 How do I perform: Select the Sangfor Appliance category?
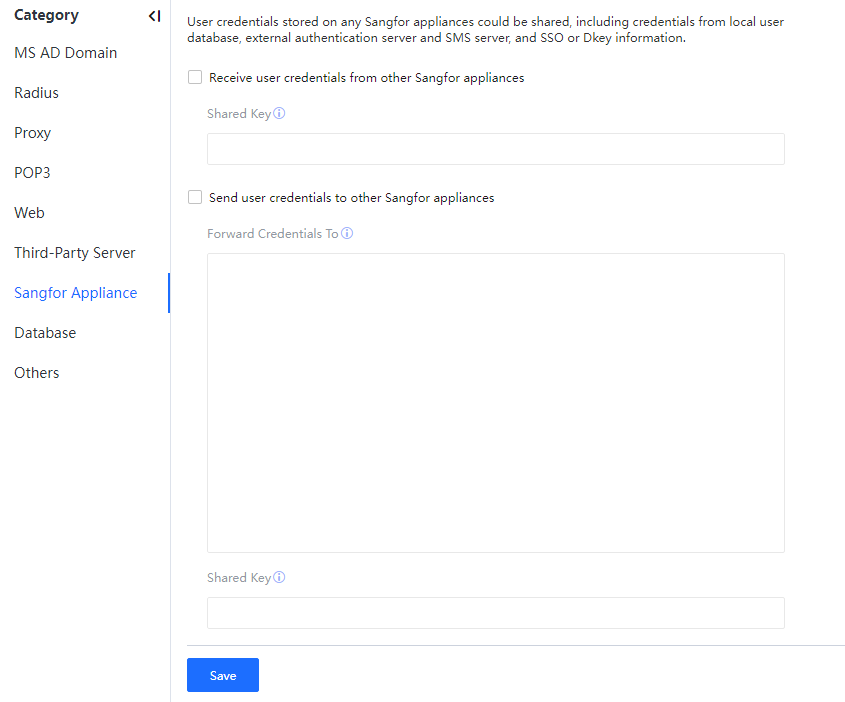[x=75, y=293]
